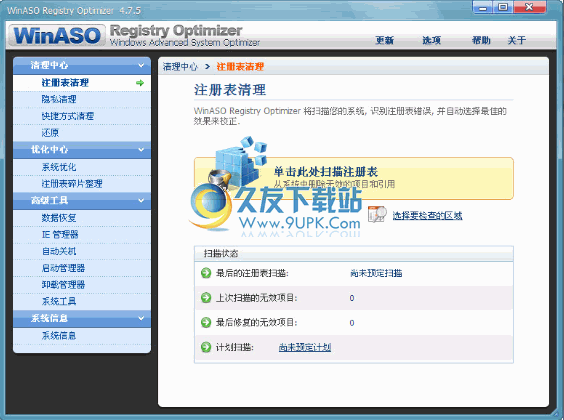The height and width of the screenshot is (420, 564).
Task: Open IE 管理器 in the sidebar
Action: (x=82, y=234)
